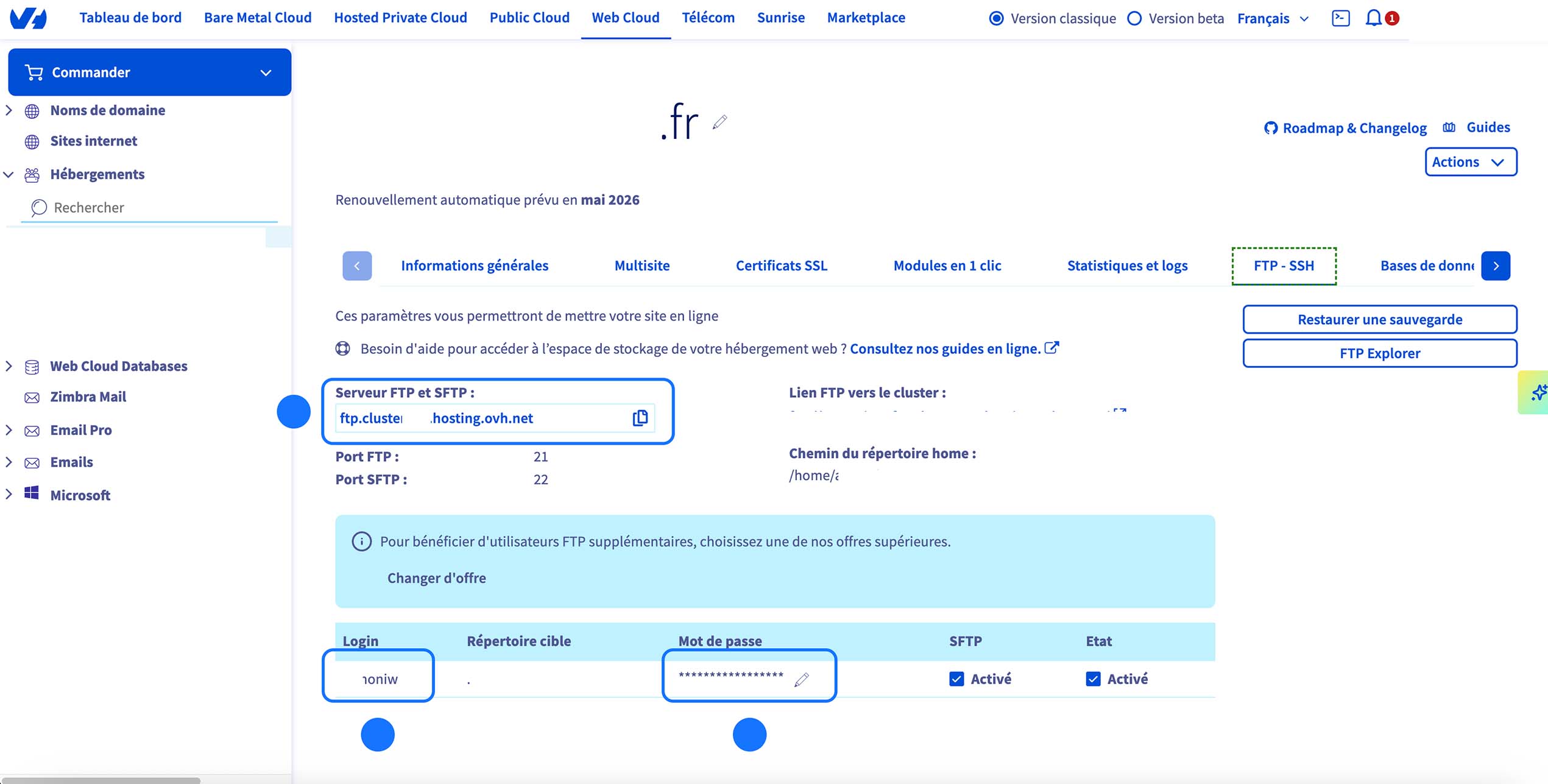Open the Télécom menu item

coord(708,18)
